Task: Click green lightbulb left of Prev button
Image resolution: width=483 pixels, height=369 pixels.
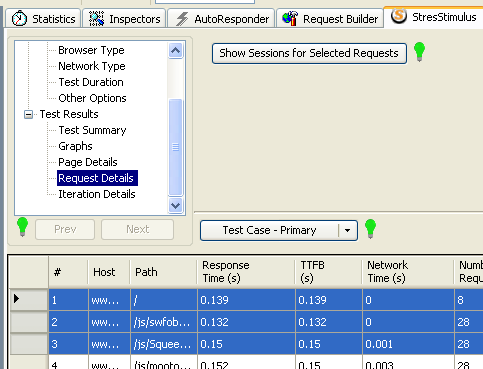Action: (x=22, y=227)
